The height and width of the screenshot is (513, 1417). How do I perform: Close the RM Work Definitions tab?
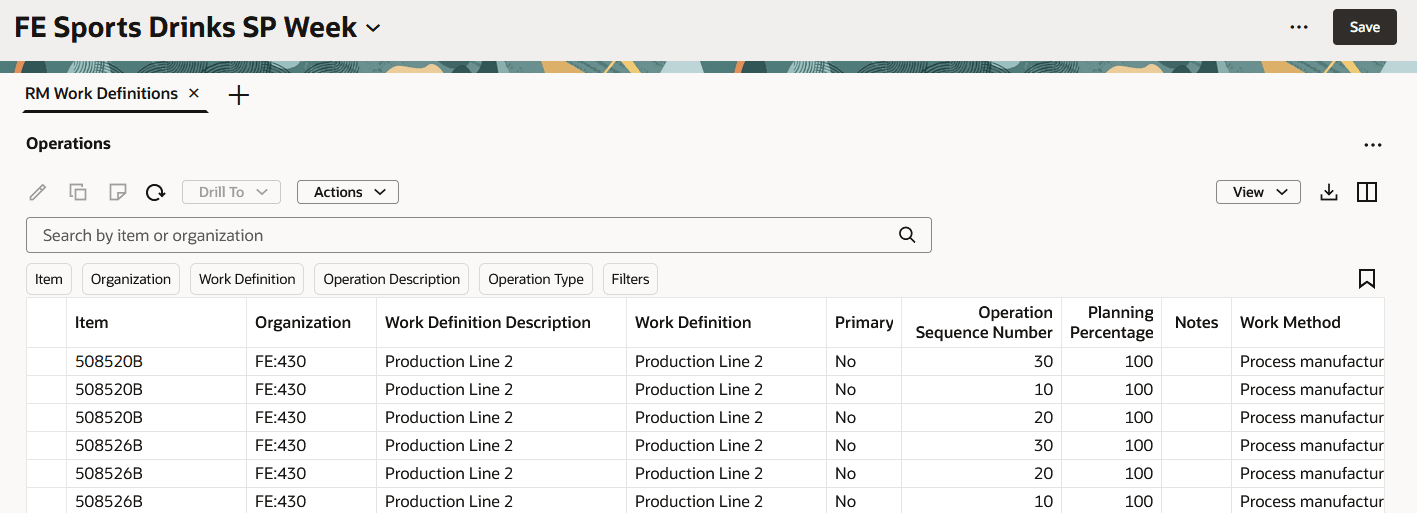[x=194, y=93]
